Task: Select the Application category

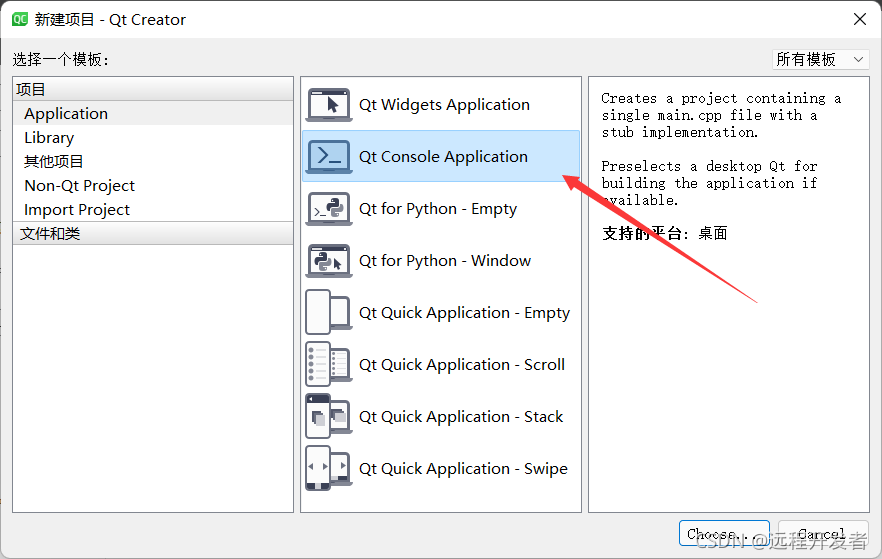Action: coord(153,114)
